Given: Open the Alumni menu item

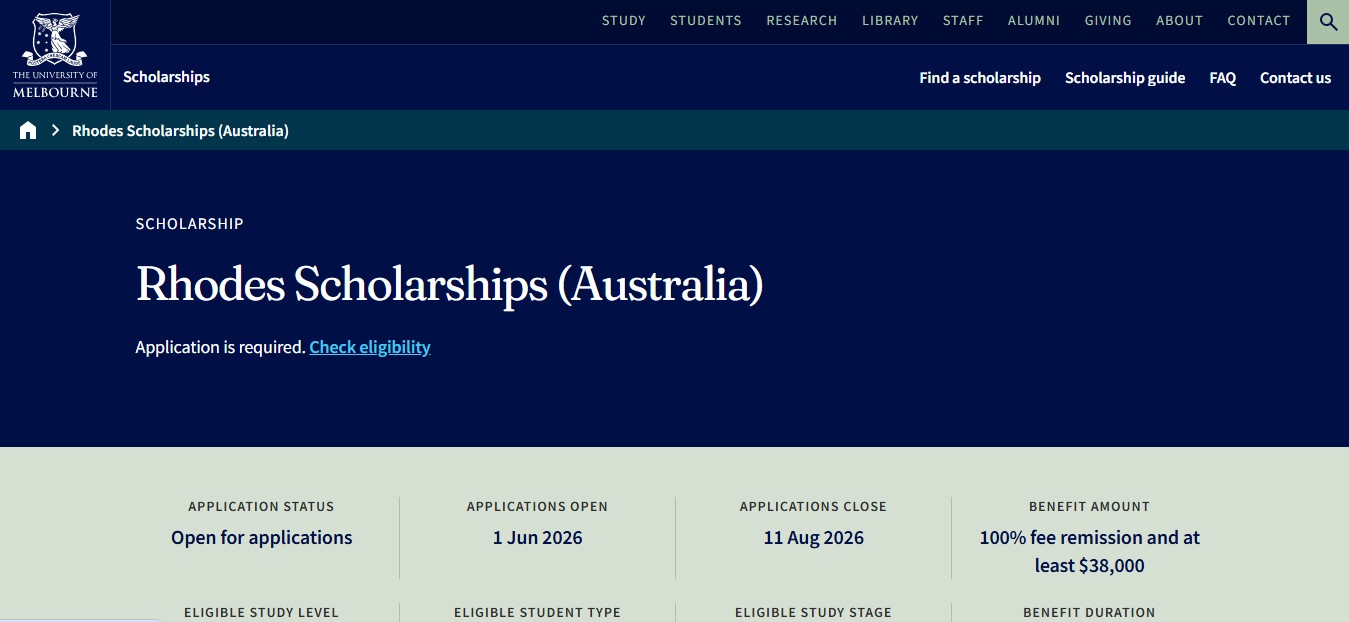Looking at the screenshot, I should [x=1034, y=21].
